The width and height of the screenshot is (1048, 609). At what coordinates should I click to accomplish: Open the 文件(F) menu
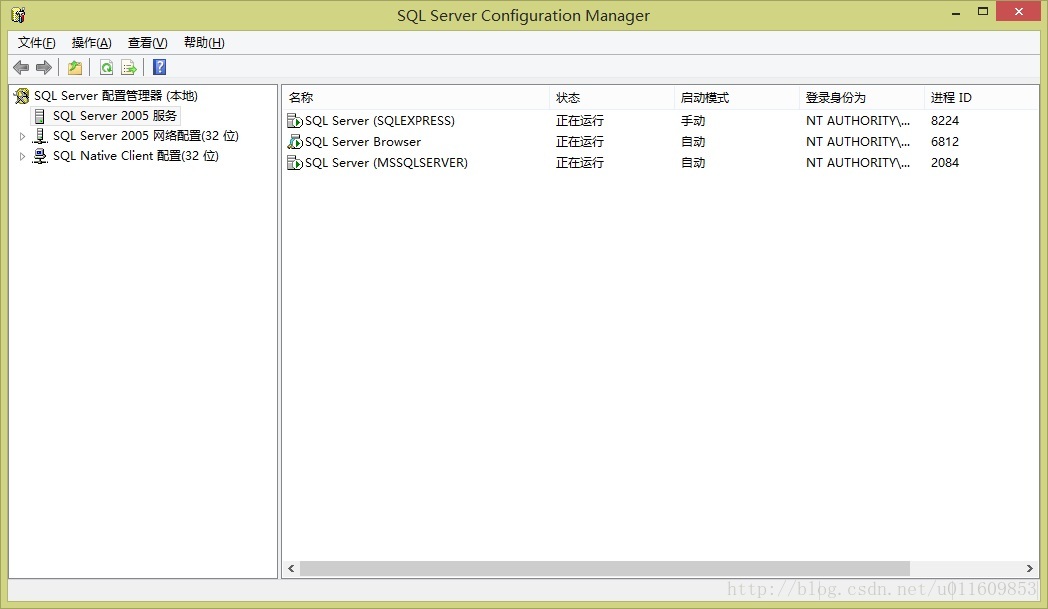(x=36, y=43)
